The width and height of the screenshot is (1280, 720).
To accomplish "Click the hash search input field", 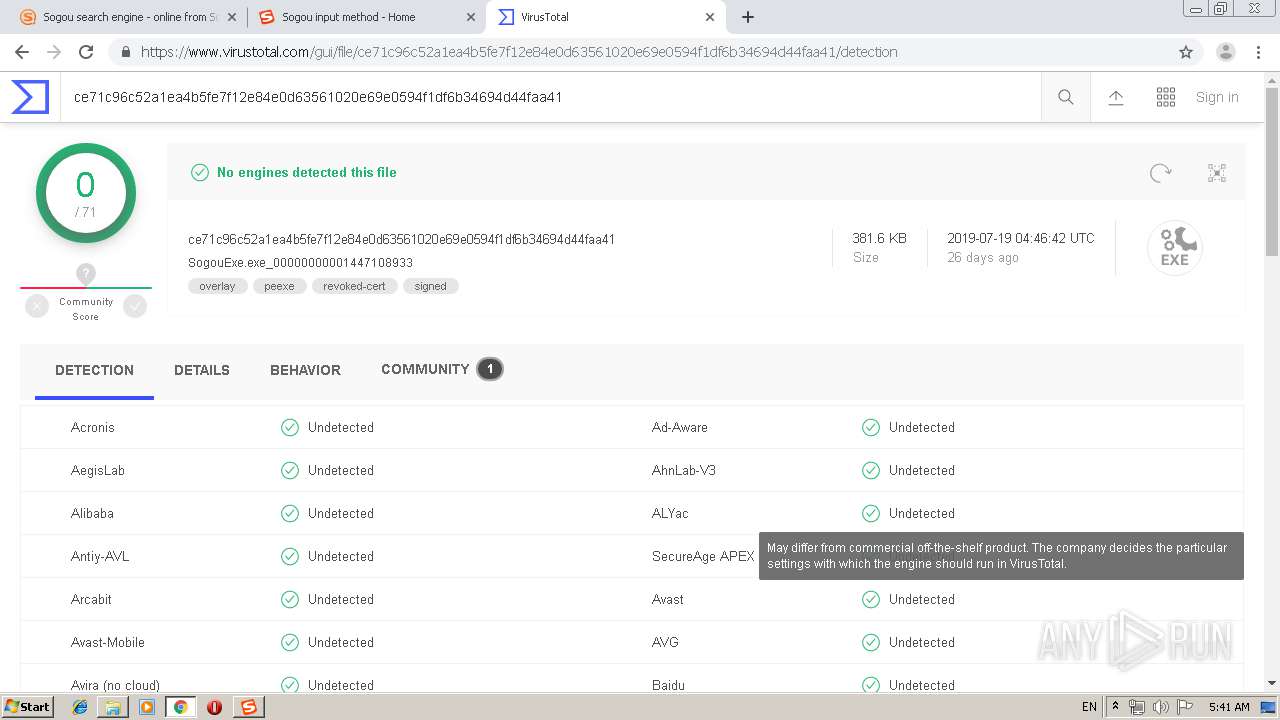I will point(550,97).
